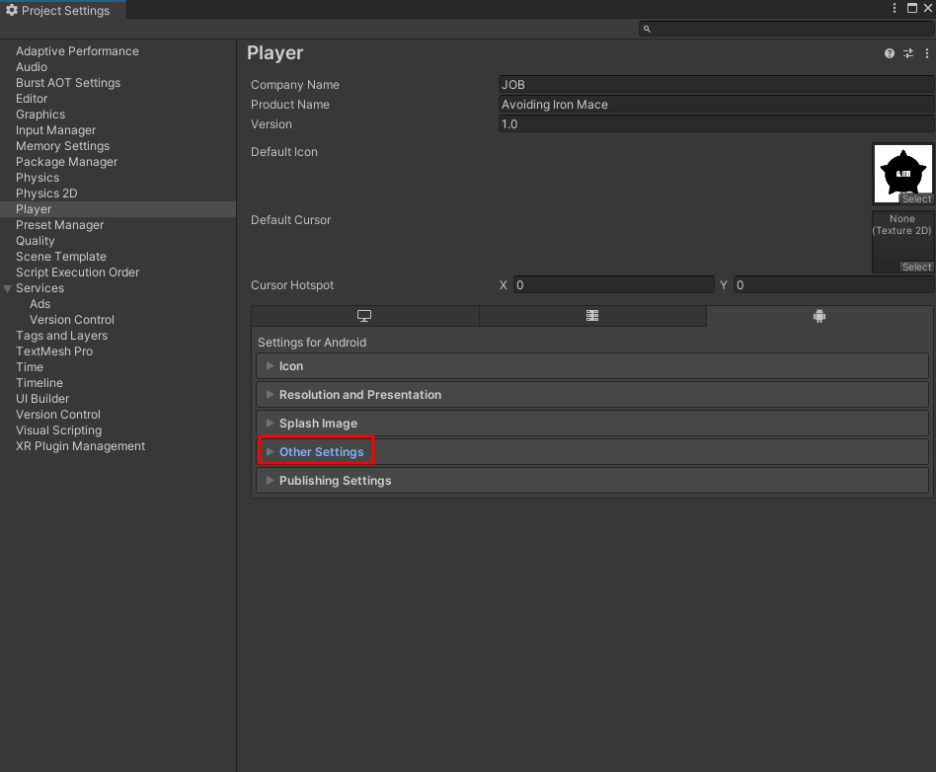Open Scene Template settings

click(61, 257)
